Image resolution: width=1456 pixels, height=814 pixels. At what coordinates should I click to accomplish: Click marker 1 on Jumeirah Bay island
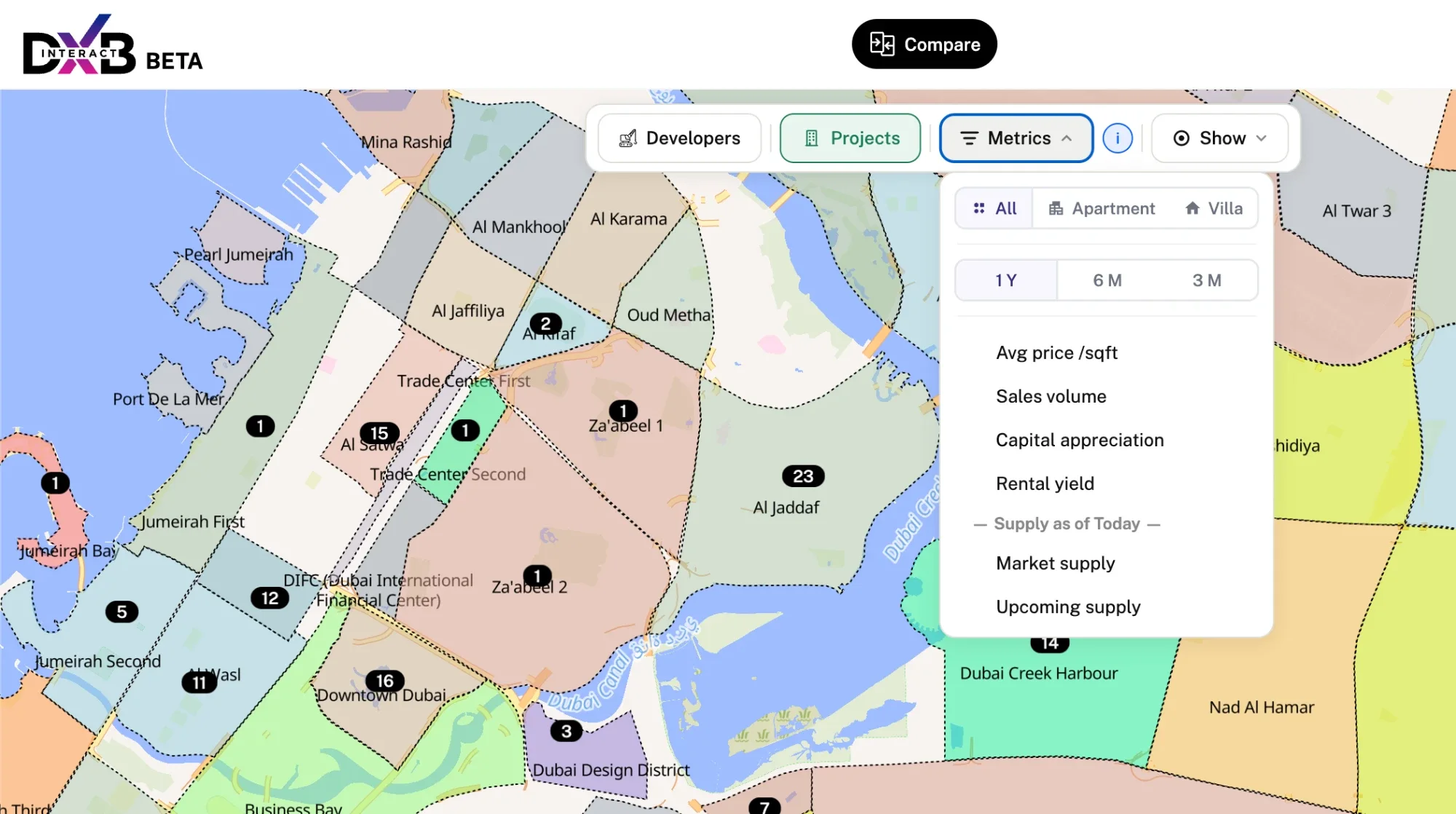[x=55, y=483]
